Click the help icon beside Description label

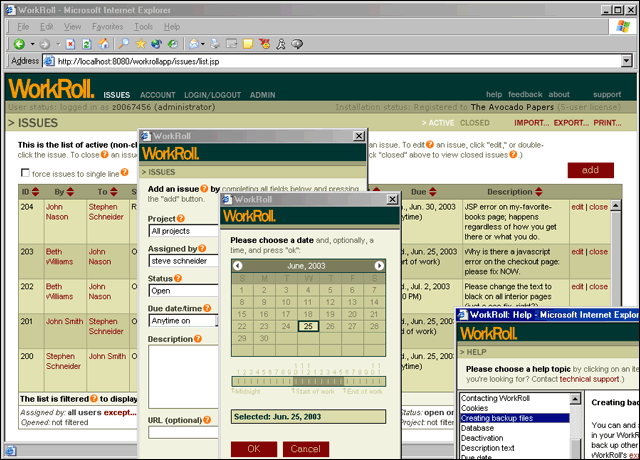click(198, 338)
